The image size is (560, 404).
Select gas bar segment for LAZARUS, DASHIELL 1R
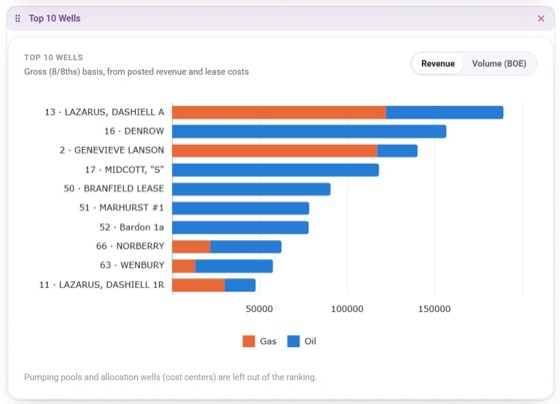[198, 285]
